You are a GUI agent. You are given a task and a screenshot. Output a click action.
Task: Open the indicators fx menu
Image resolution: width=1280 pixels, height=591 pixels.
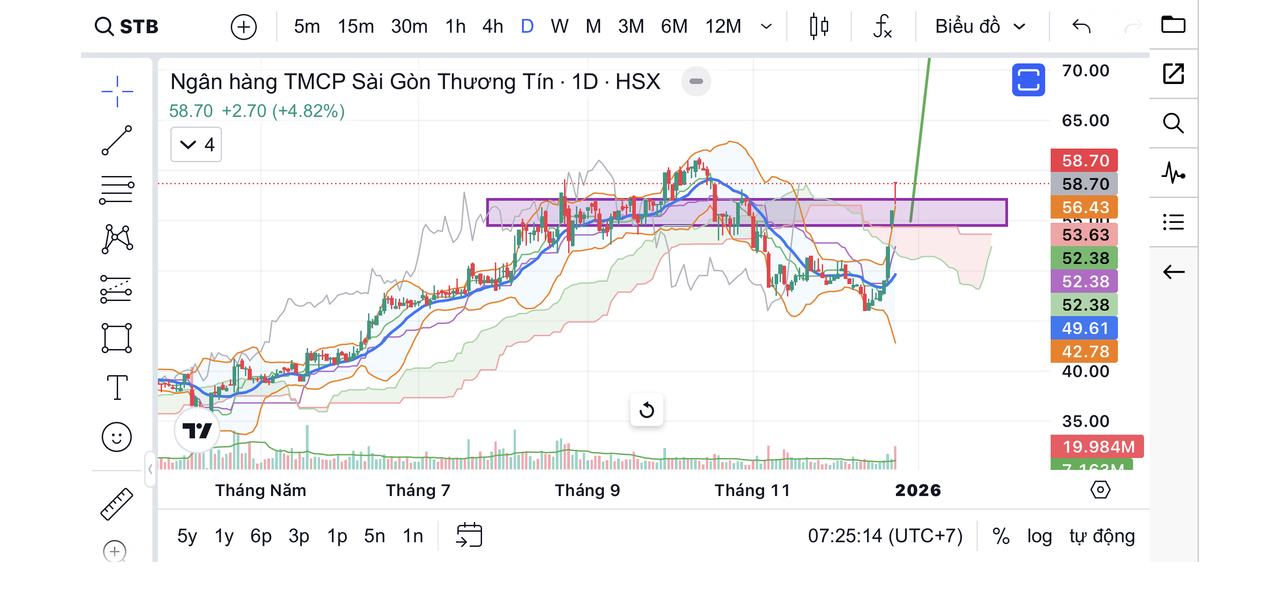pyautogui.click(x=882, y=27)
